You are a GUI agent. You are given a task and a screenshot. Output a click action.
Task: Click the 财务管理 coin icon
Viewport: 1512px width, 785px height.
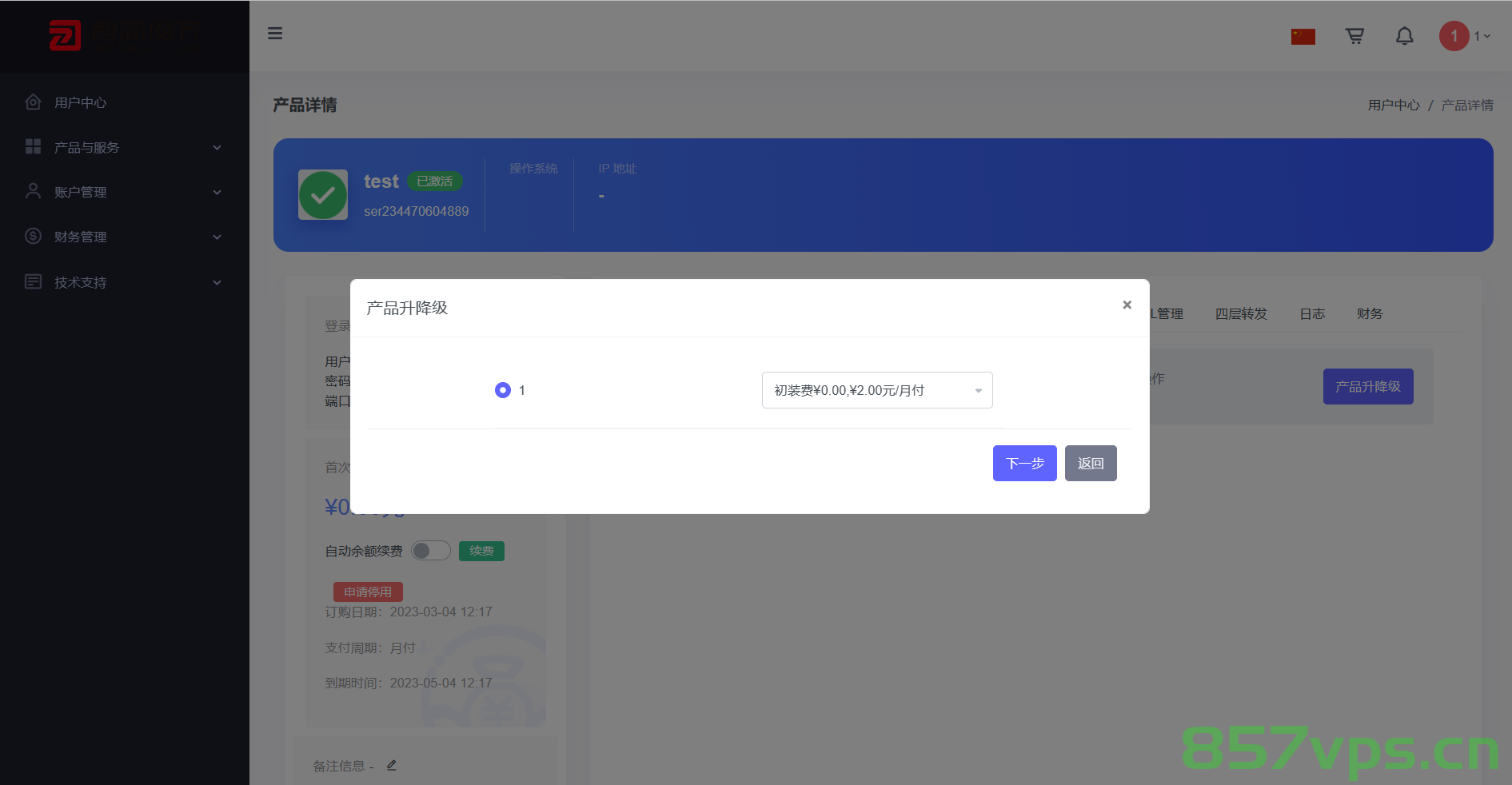coord(33,236)
